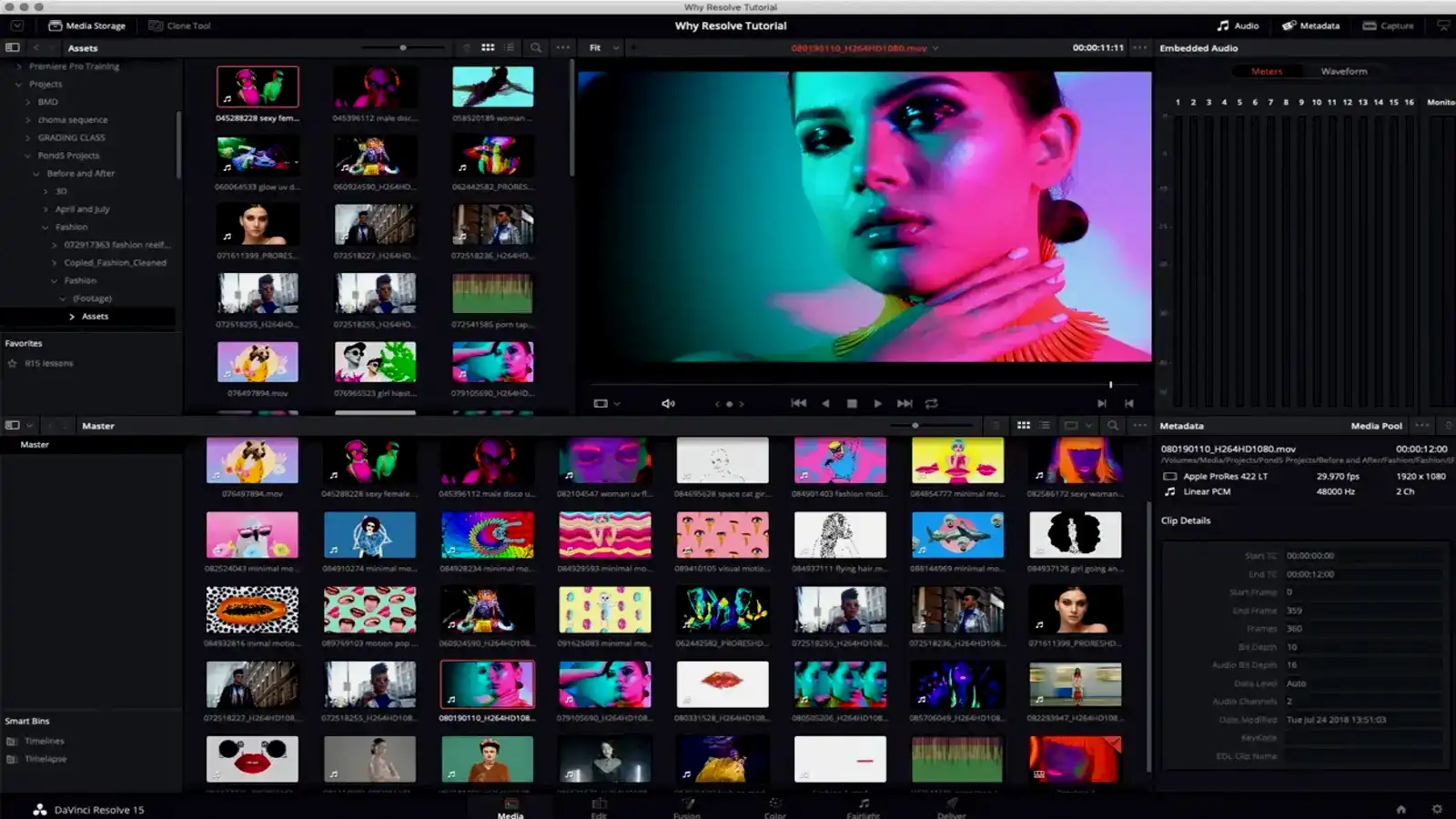Open the Fusion page
The width and height of the screenshot is (1456, 819).
687,808
